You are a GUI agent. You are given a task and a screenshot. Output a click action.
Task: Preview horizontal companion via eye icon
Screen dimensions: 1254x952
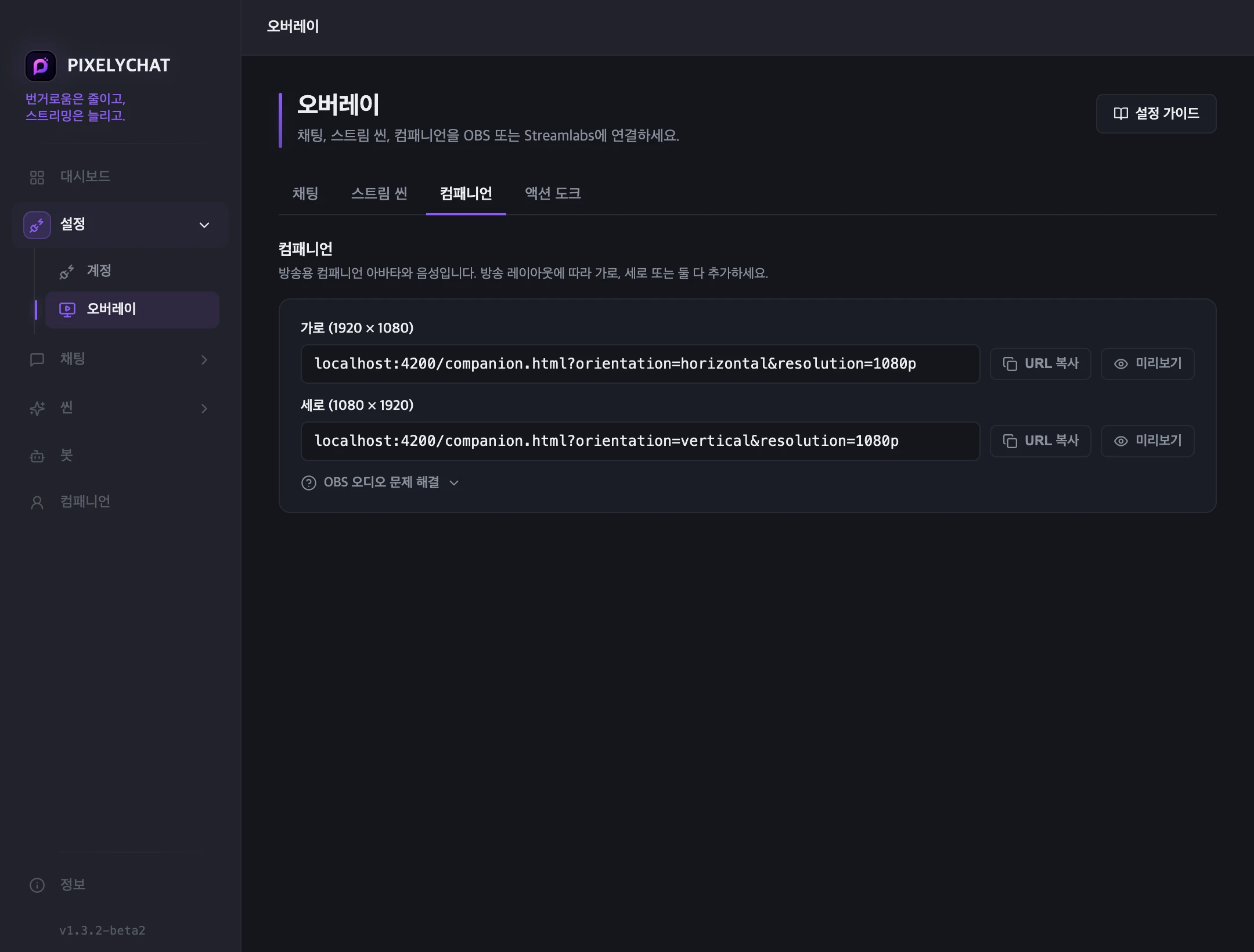(x=1121, y=364)
